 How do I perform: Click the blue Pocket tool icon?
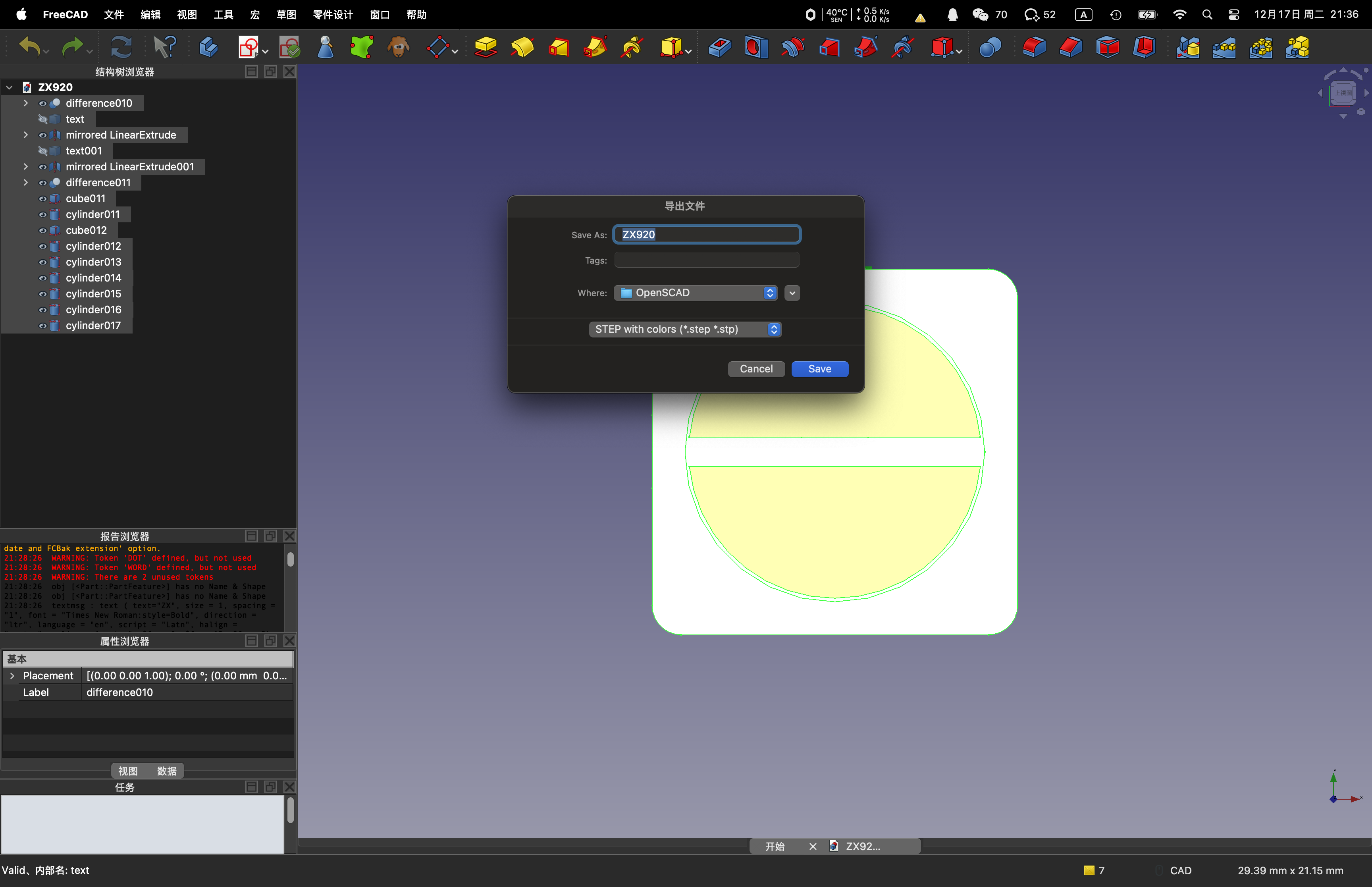coord(720,47)
